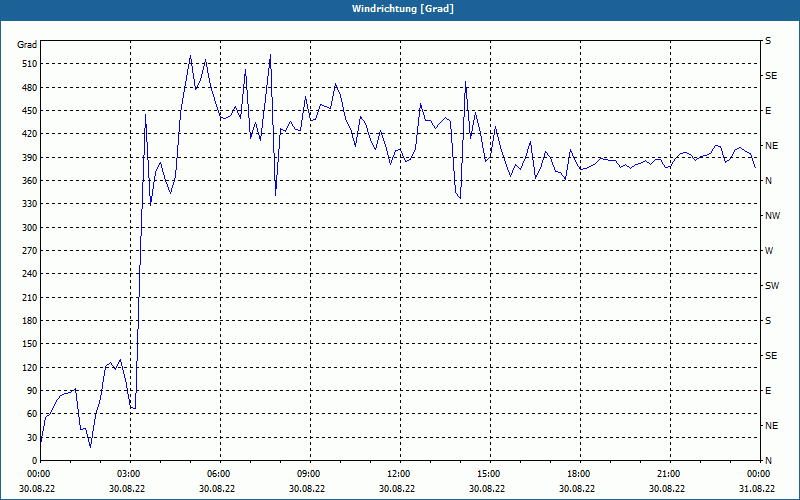Click the "Windrichtung [Grad]" chart title
Screen dimensions: 800x500
403,9
